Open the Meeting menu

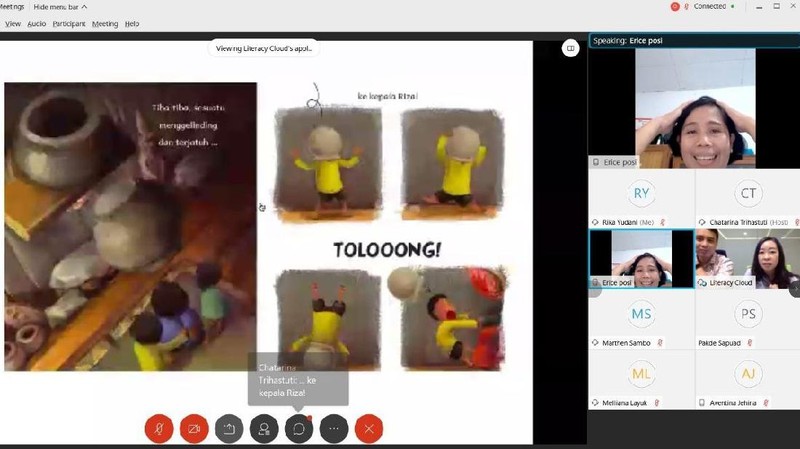click(x=105, y=23)
